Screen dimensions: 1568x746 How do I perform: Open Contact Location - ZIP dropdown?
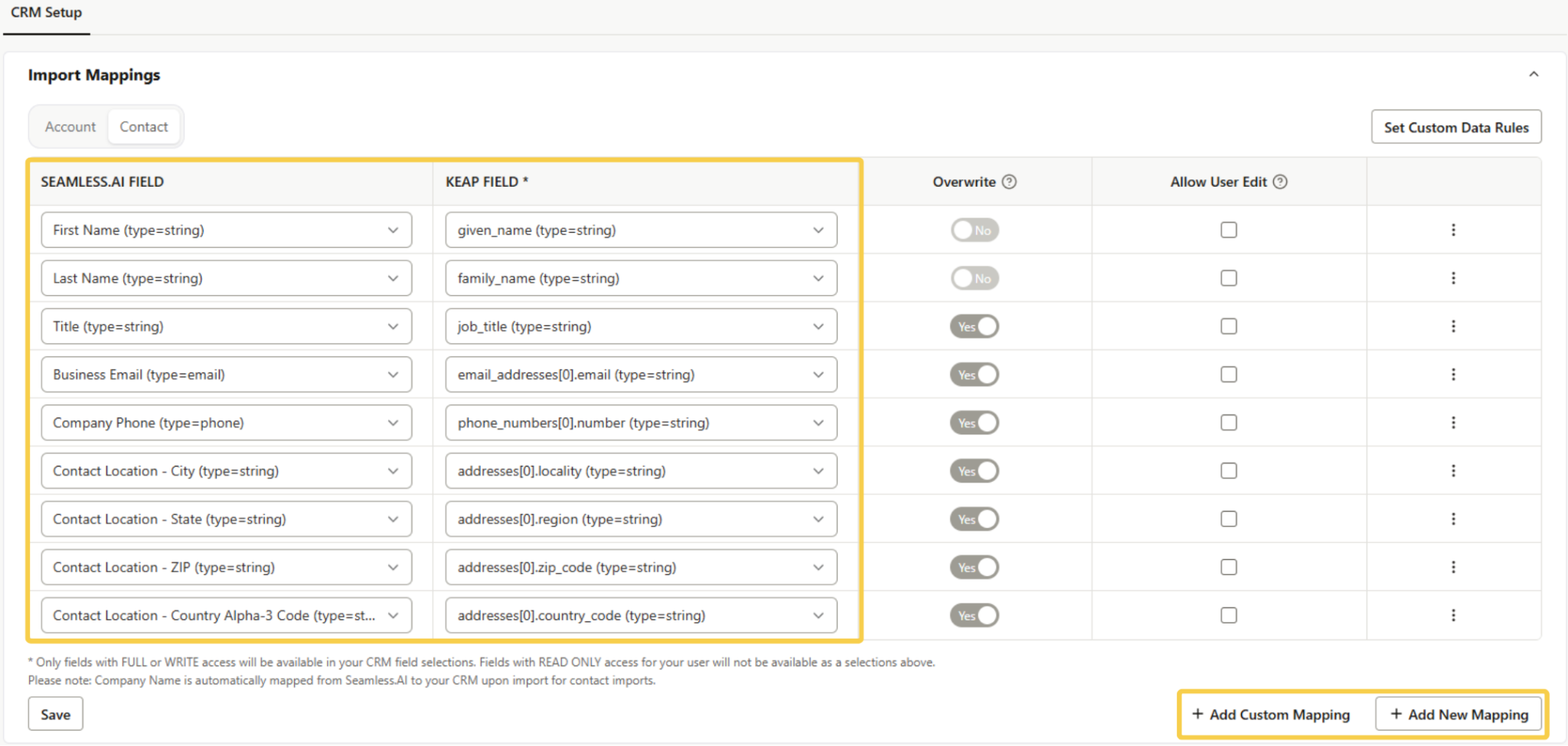pos(227,568)
